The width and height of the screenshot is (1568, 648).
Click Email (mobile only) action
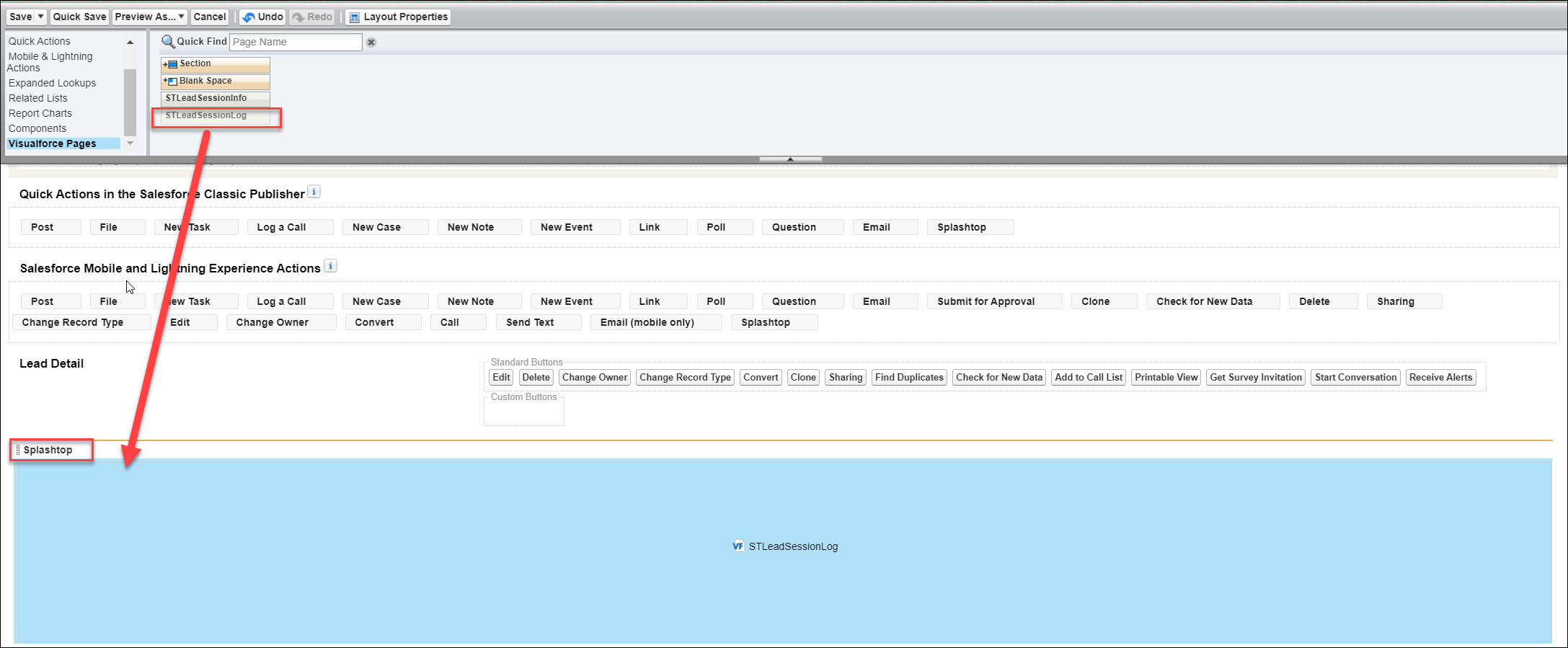656,322
